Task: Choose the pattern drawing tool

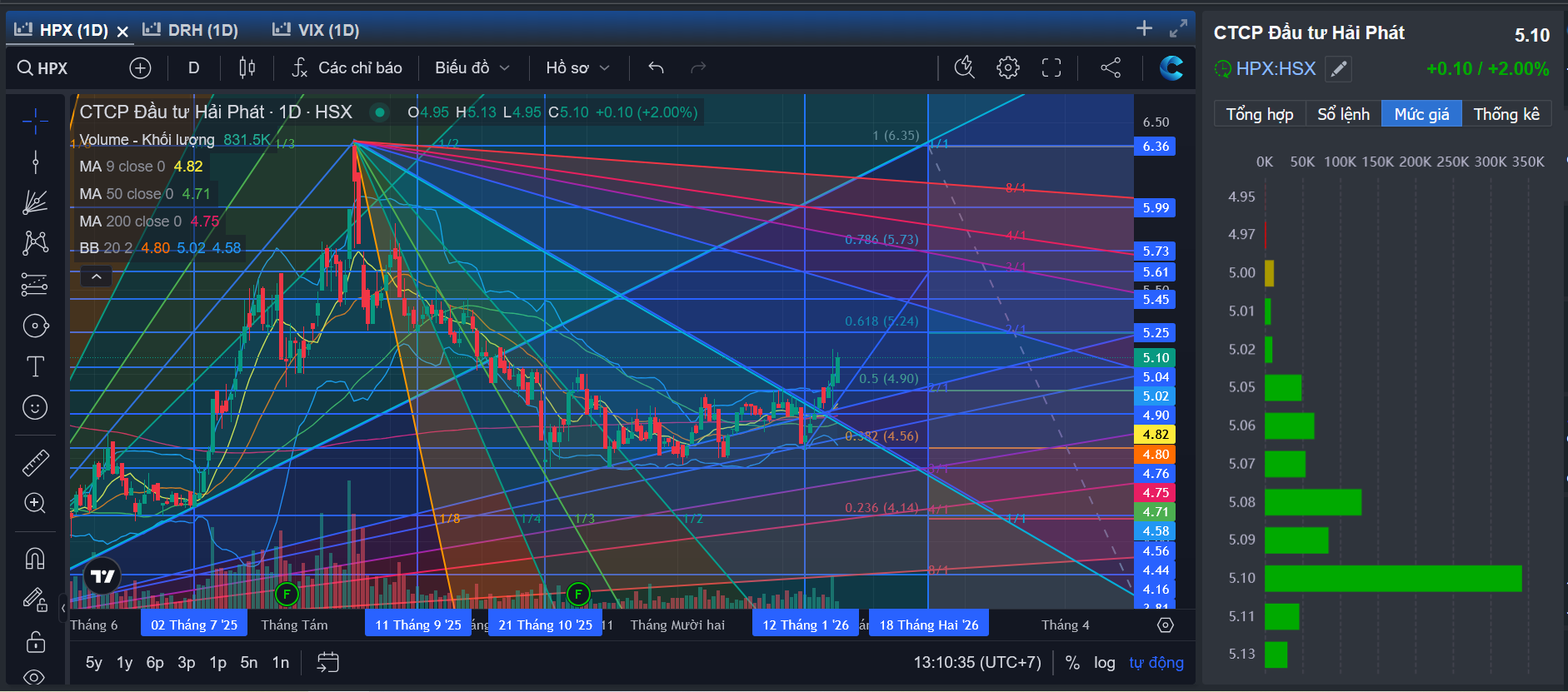Action: [35, 243]
